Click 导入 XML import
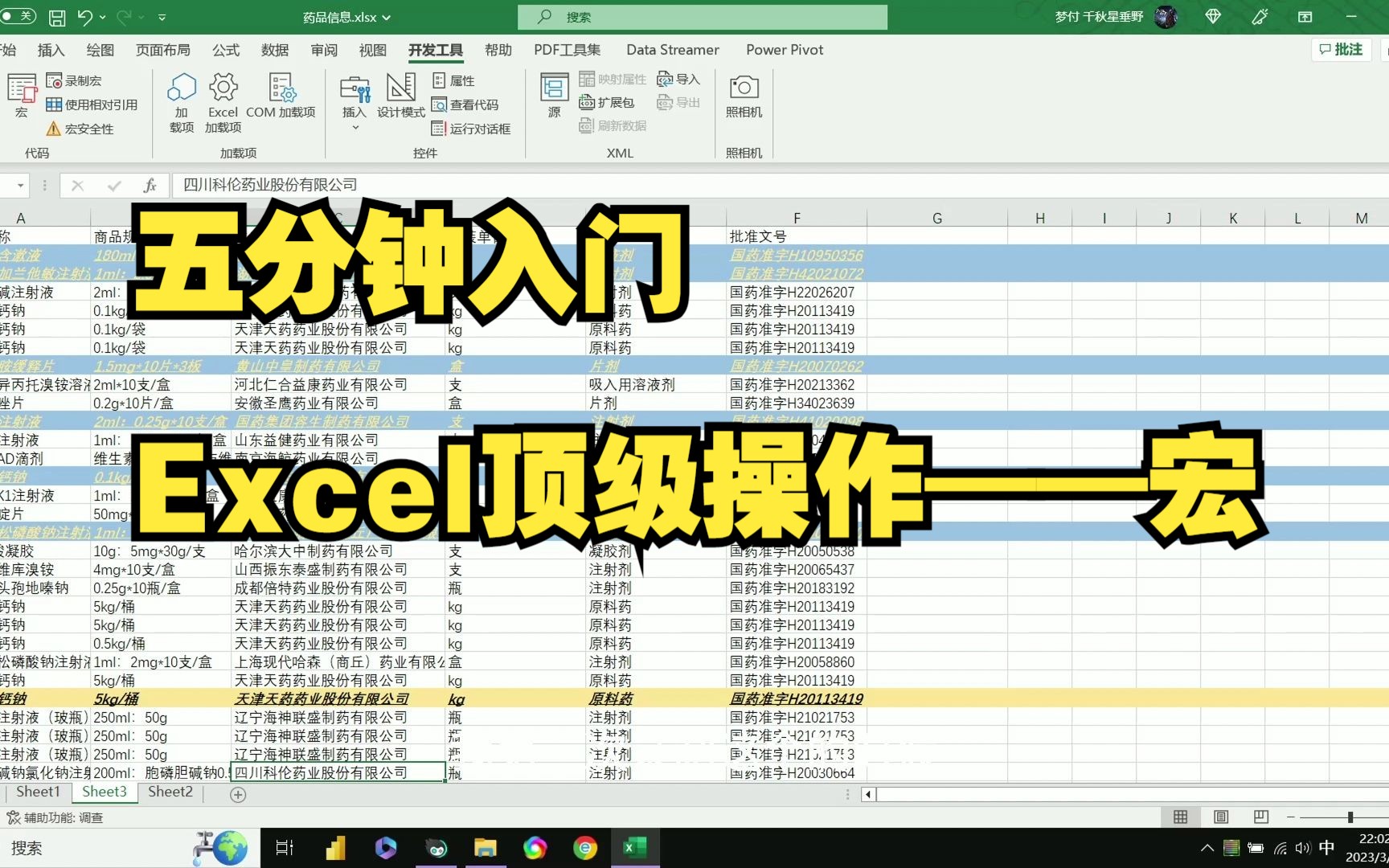The image size is (1389, 868). click(x=678, y=79)
